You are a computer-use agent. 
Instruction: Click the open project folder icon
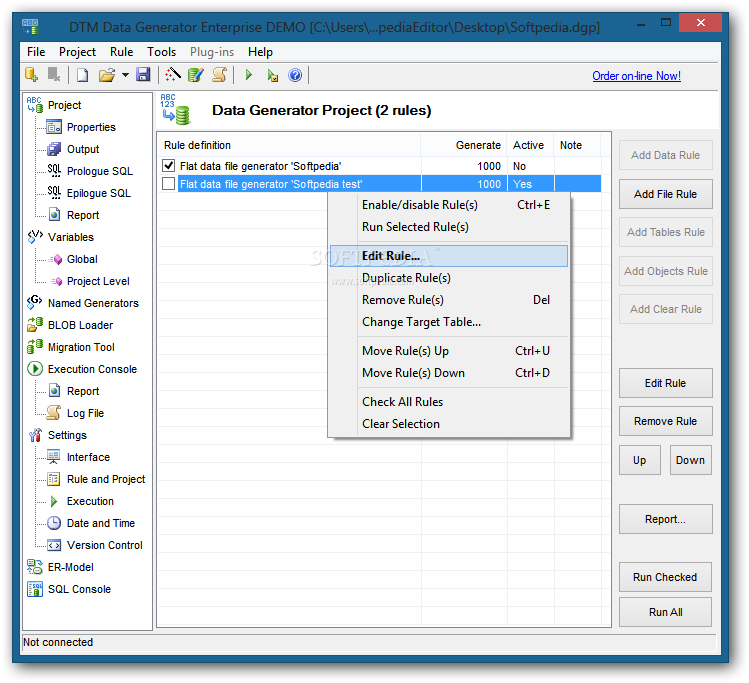point(107,75)
